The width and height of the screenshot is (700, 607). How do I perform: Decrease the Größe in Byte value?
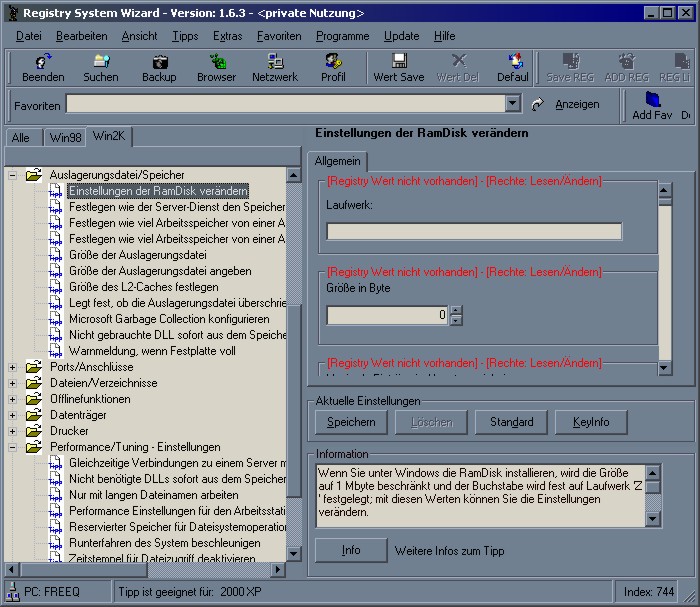456,320
